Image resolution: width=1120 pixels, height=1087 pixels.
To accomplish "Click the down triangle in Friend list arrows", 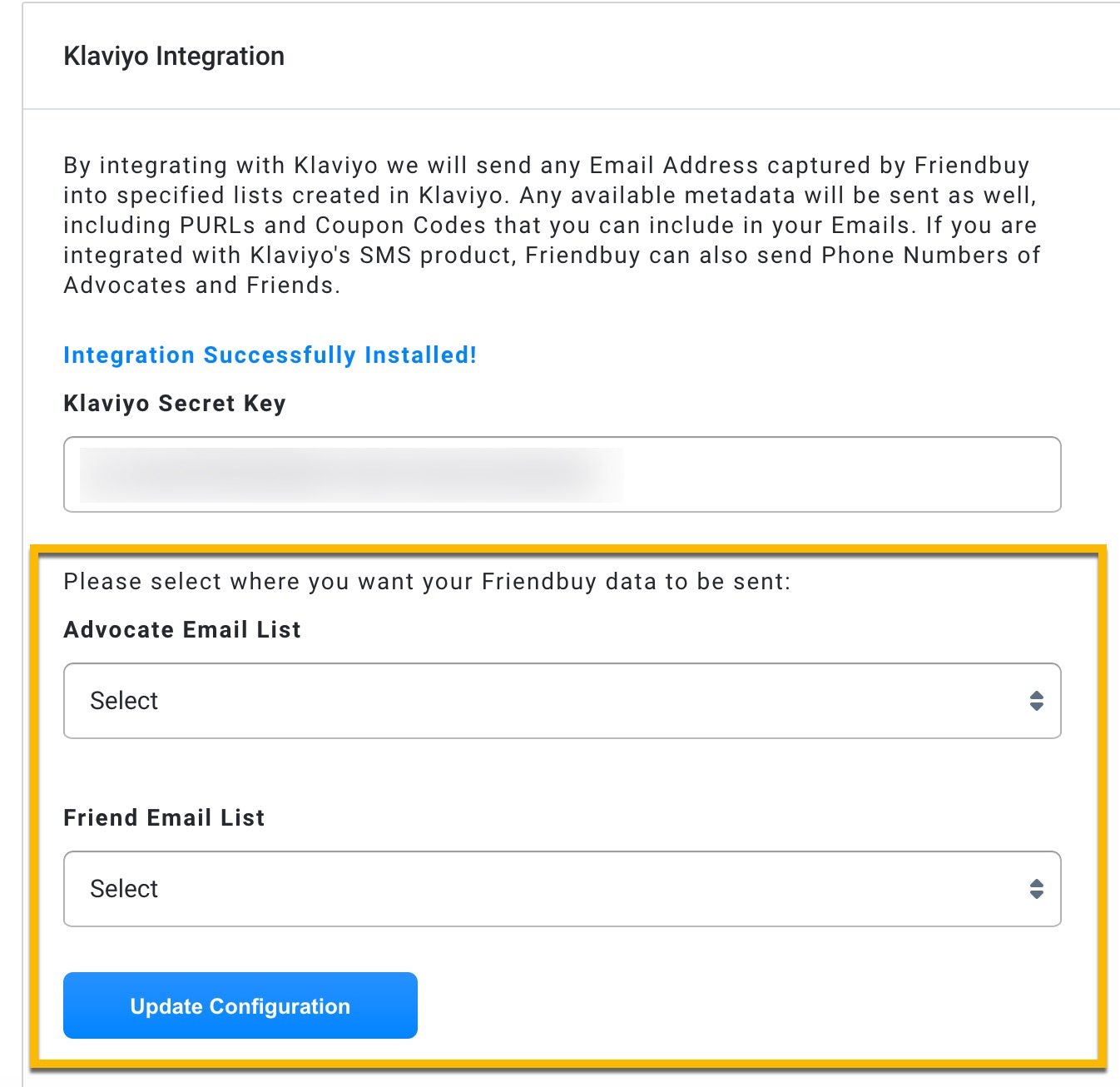I will click(1036, 895).
